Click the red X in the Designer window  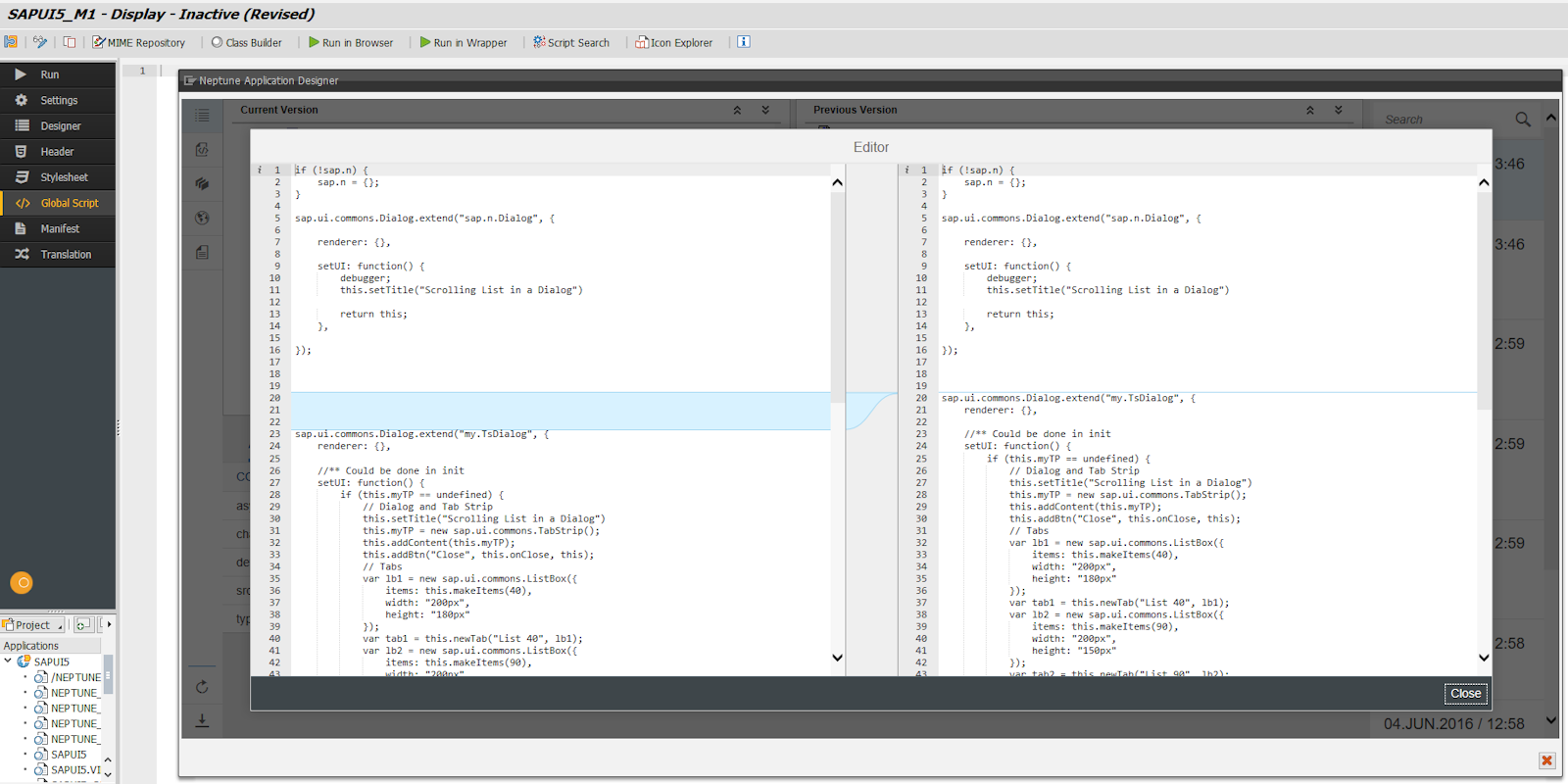click(x=1546, y=760)
